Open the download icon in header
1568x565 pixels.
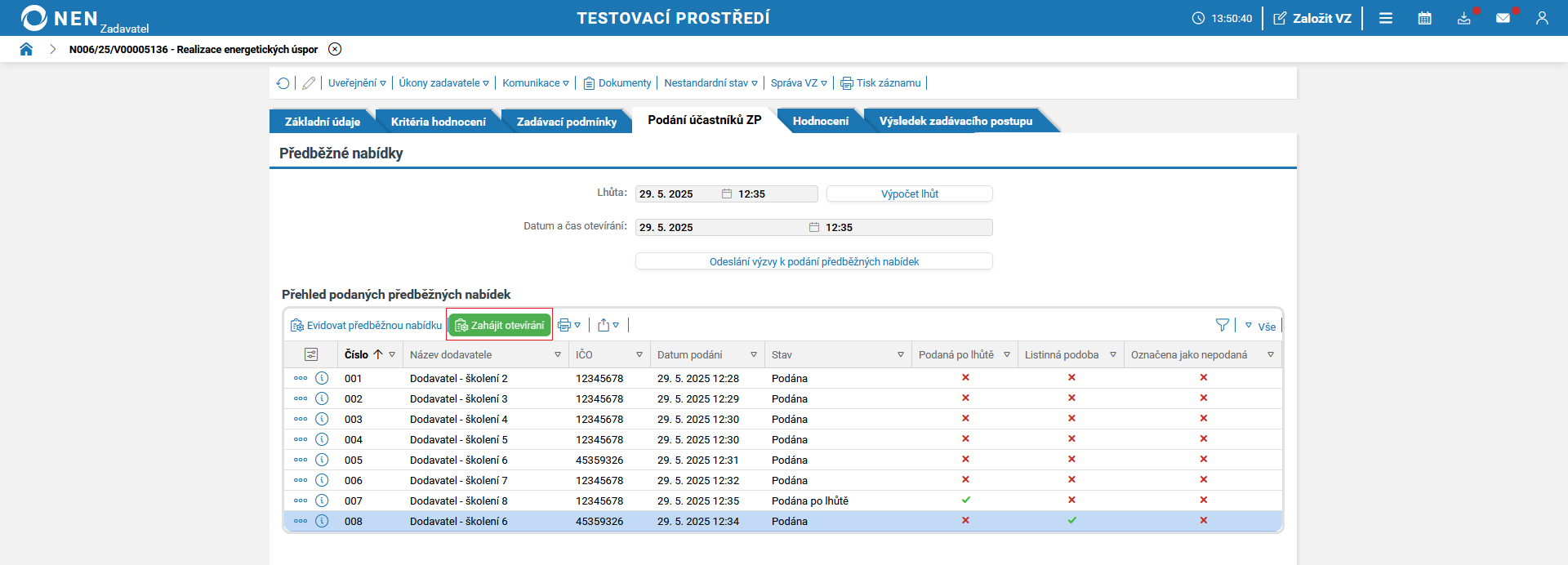[1463, 18]
